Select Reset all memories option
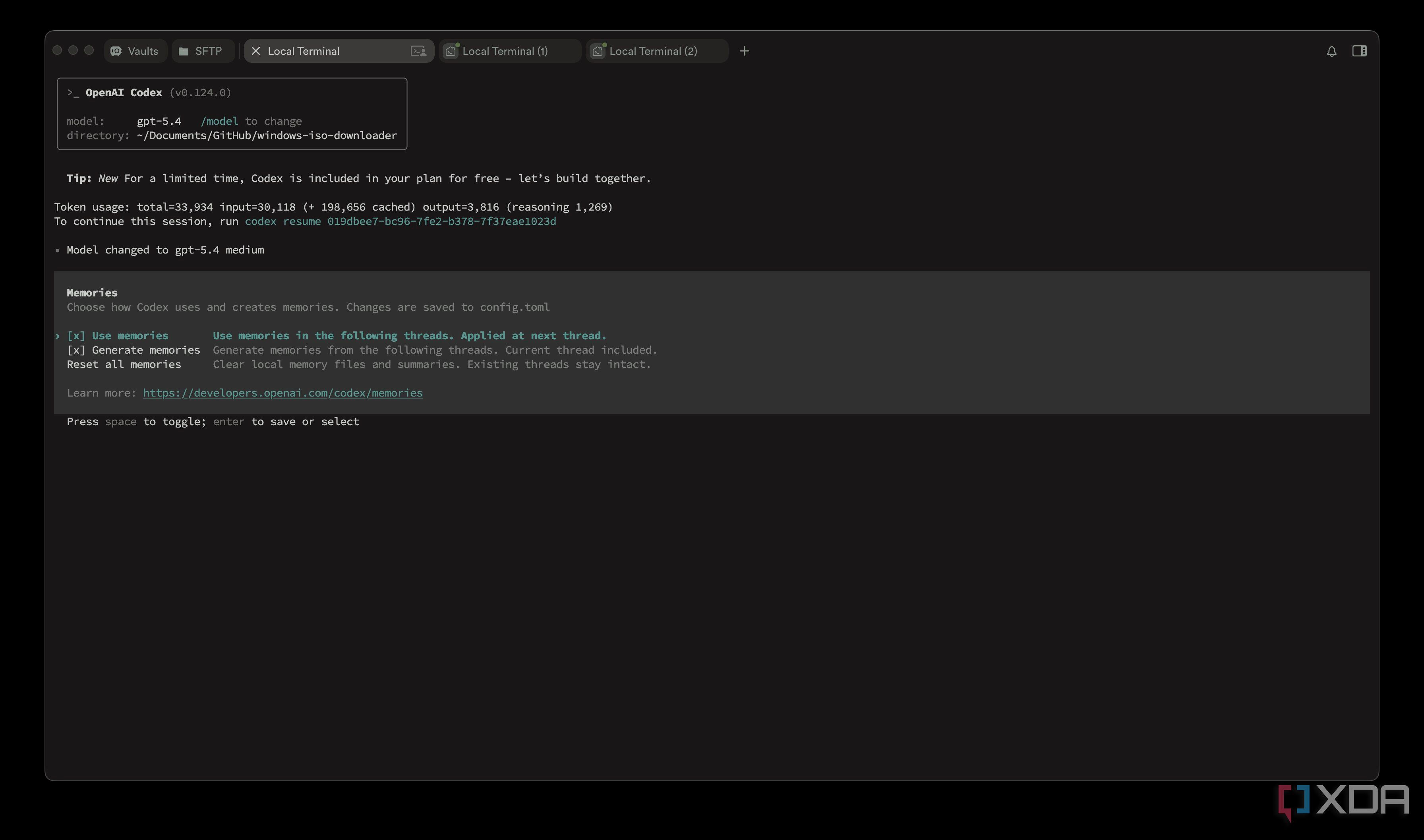 (x=124, y=364)
